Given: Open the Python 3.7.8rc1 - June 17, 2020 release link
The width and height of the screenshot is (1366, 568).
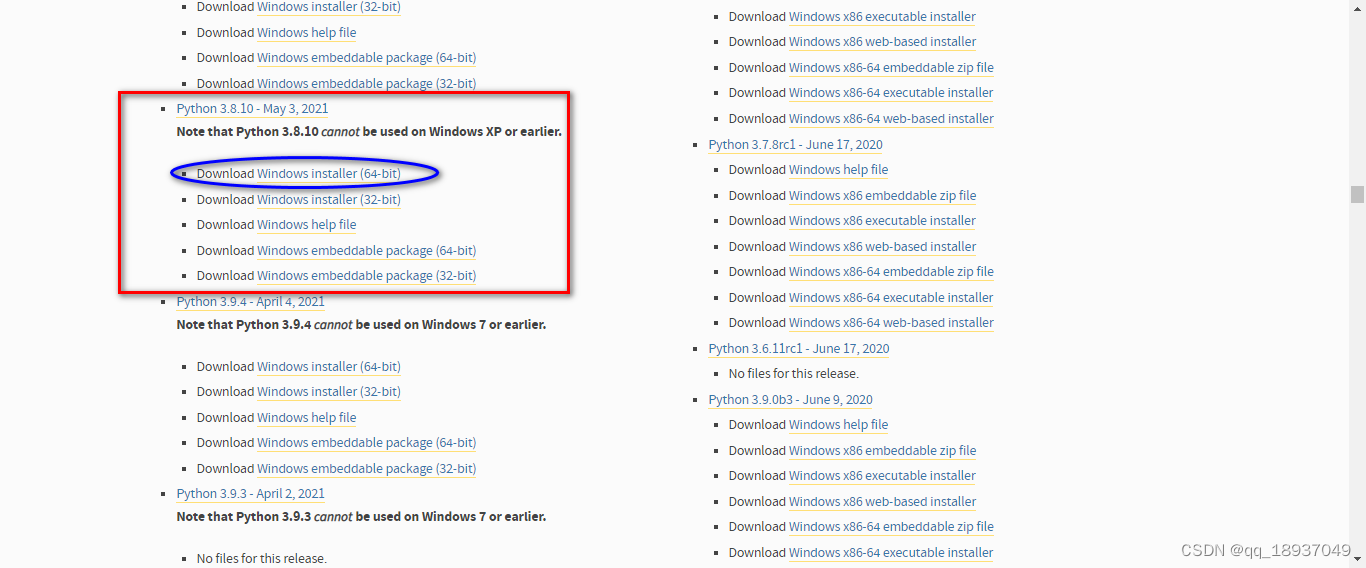Looking at the screenshot, I should point(796,145).
